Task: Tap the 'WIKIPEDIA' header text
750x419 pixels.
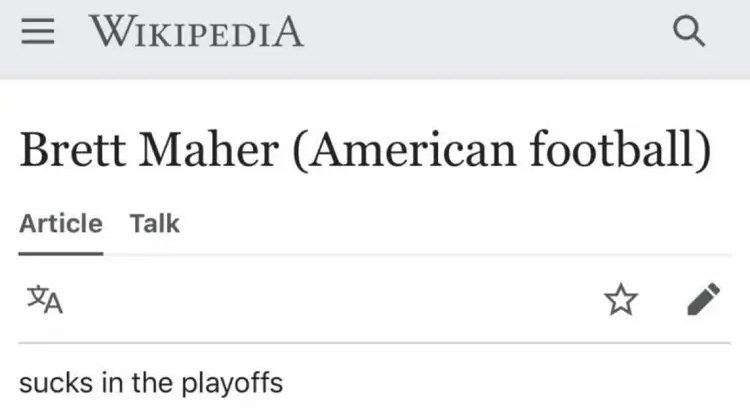Action: click(196, 32)
